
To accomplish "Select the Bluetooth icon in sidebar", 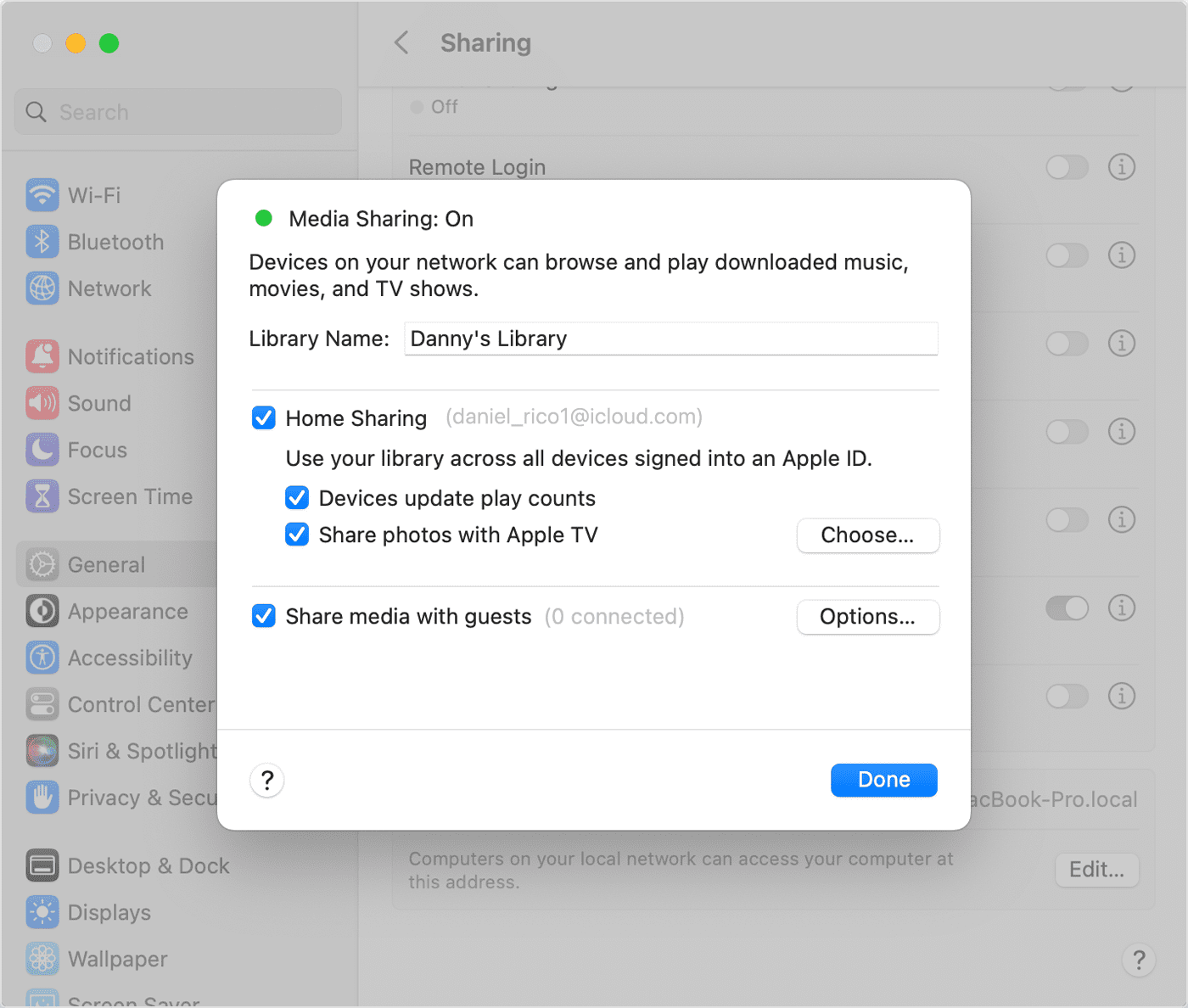I will (x=42, y=242).
